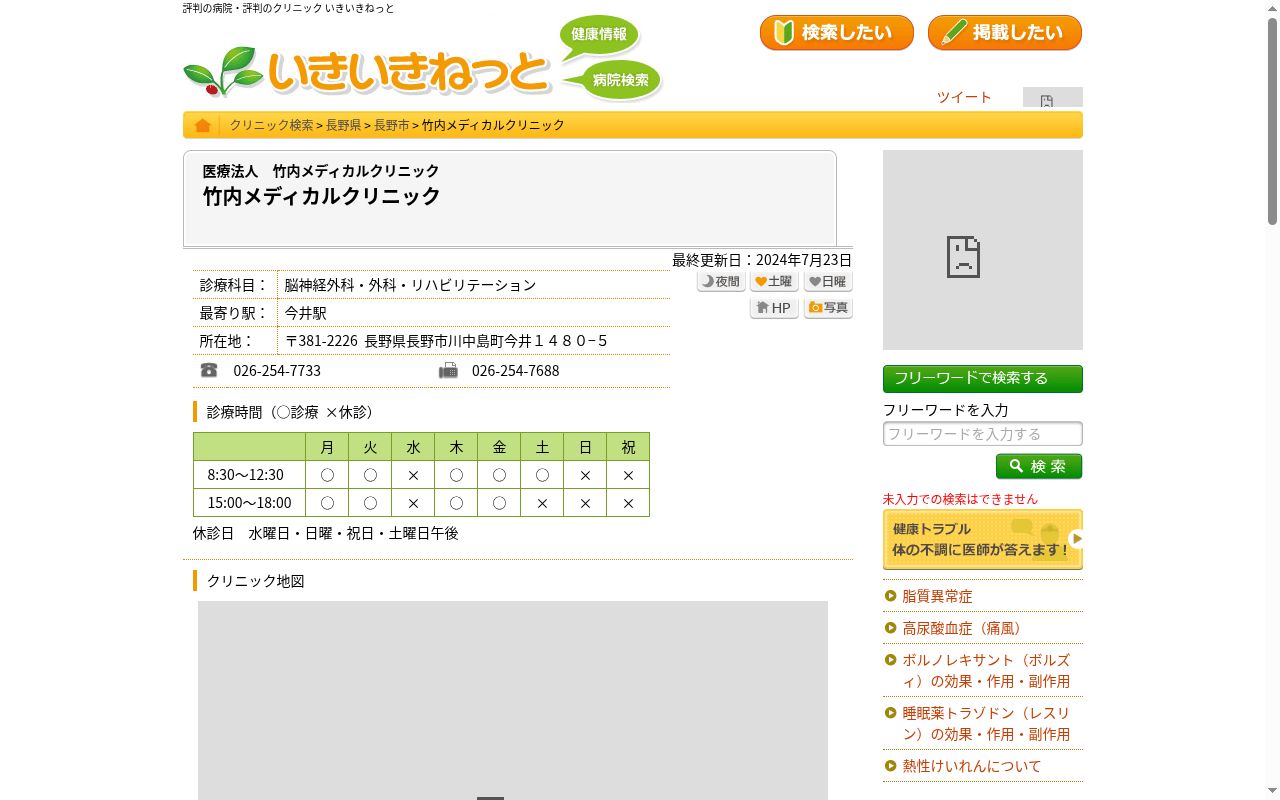Click the 15:00～18:00 time row label

250,503
